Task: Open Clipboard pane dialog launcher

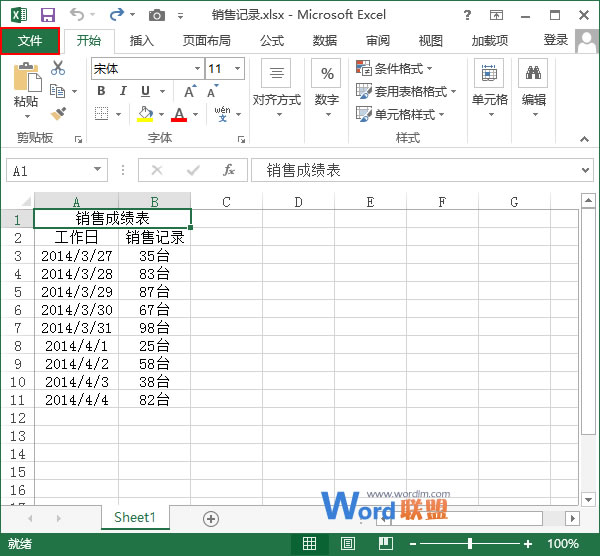Action: click(x=78, y=139)
